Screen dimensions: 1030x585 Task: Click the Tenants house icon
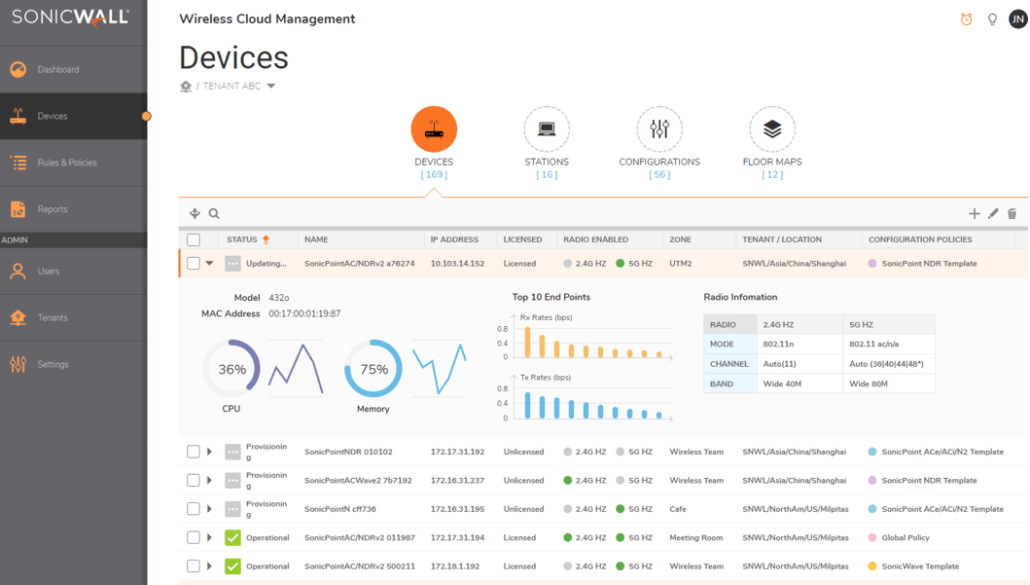18,318
